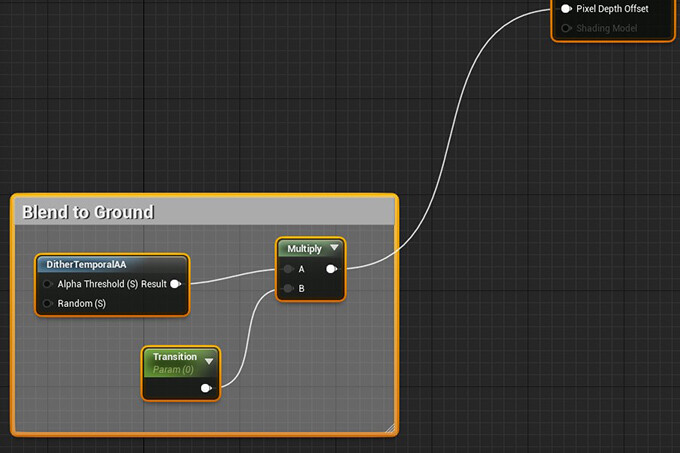Viewport: 680px width, 453px height.
Task: Click the Pixel Depth Offset label
Action: point(612,9)
